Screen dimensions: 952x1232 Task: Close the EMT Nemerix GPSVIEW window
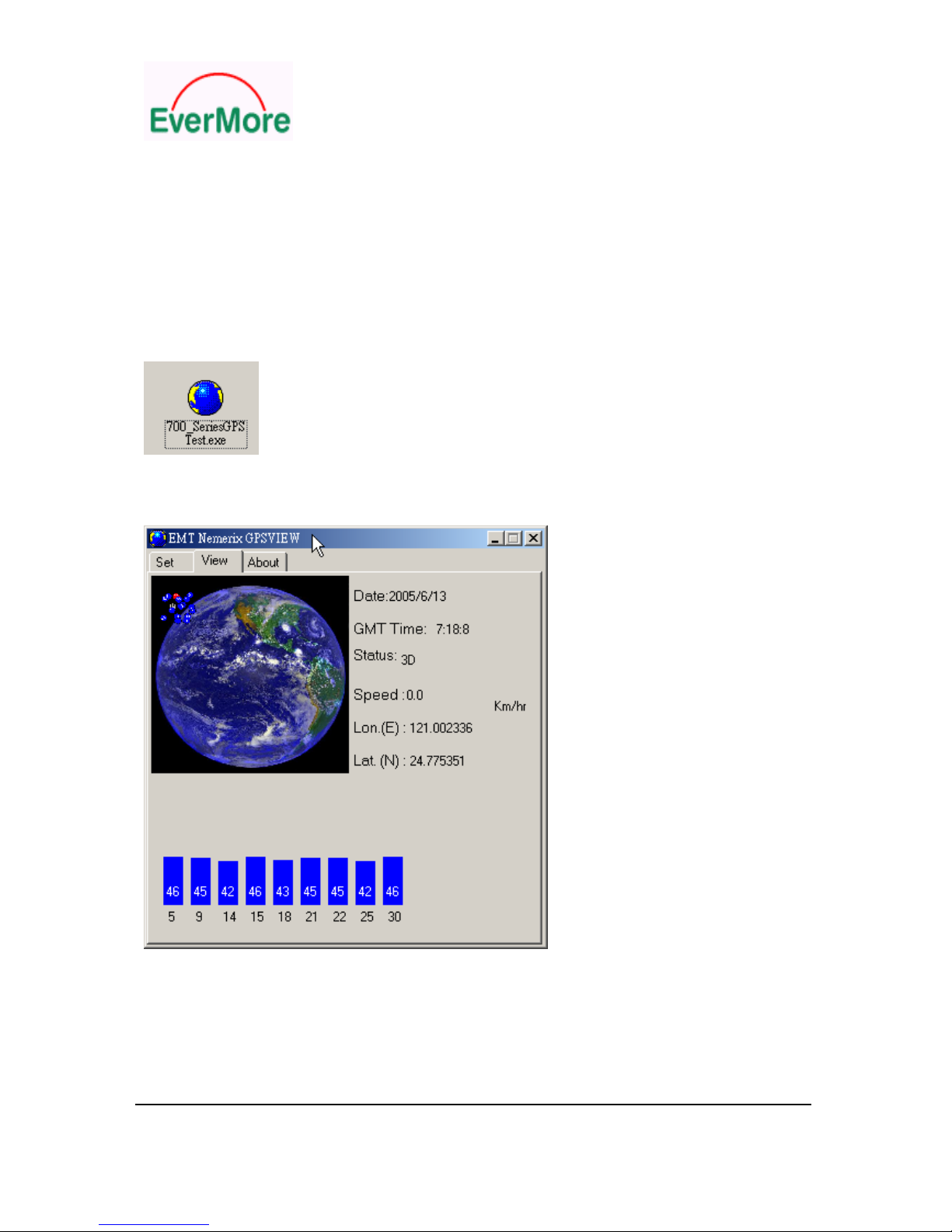tap(533, 538)
